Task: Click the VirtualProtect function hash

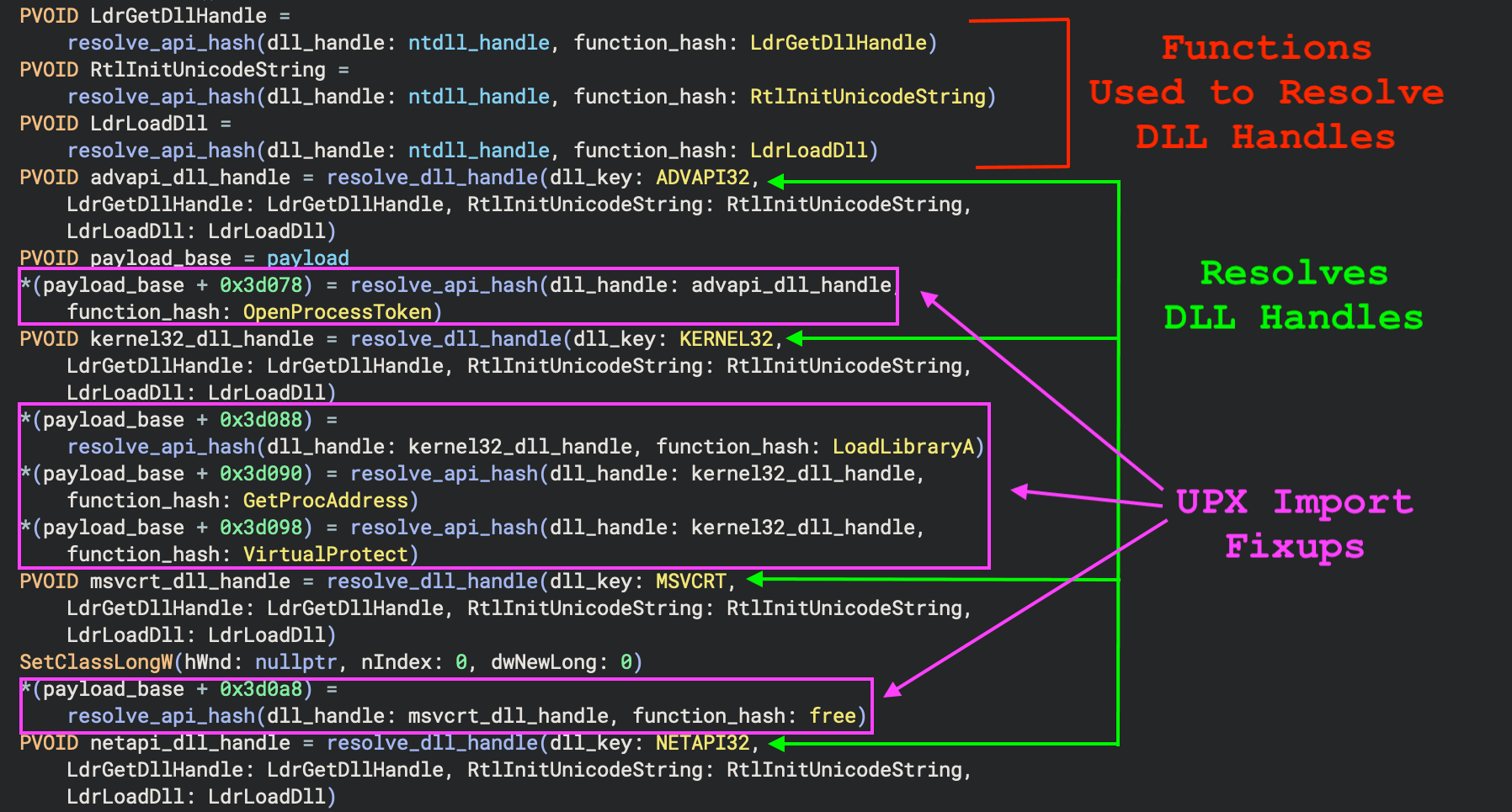Action: pyautogui.click(x=325, y=555)
